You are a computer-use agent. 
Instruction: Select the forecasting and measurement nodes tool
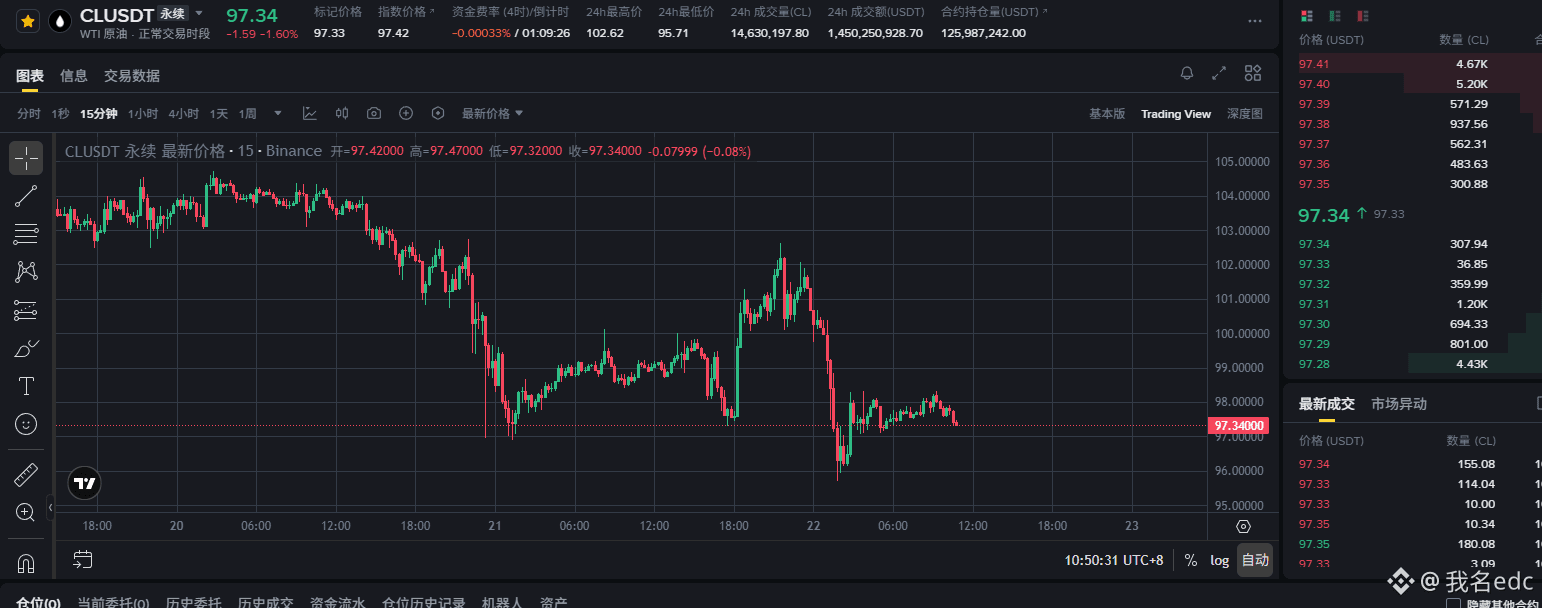coord(27,310)
